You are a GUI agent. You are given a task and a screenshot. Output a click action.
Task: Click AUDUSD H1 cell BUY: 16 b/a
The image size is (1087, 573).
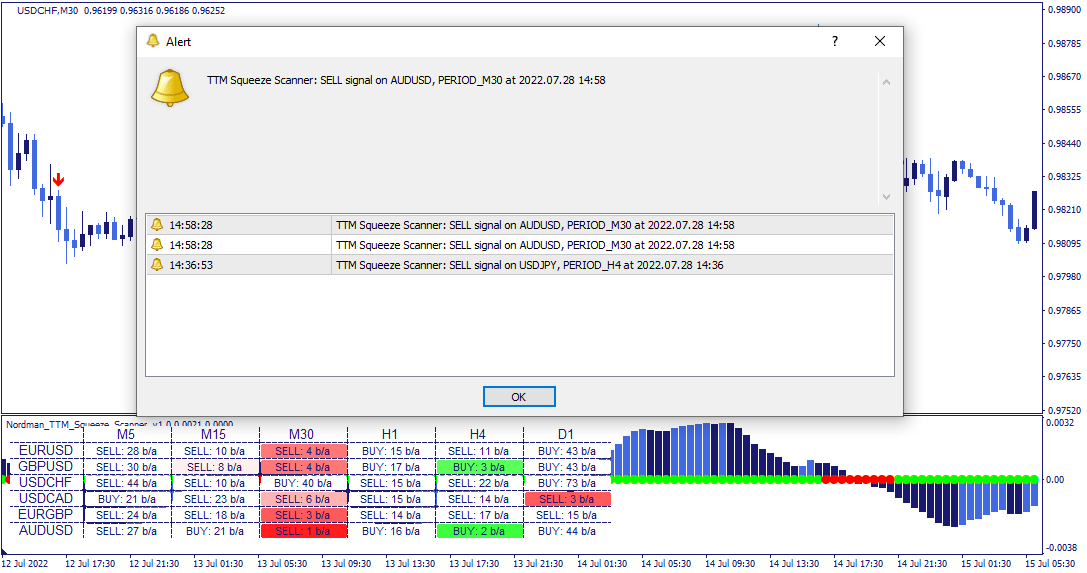[392, 531]
